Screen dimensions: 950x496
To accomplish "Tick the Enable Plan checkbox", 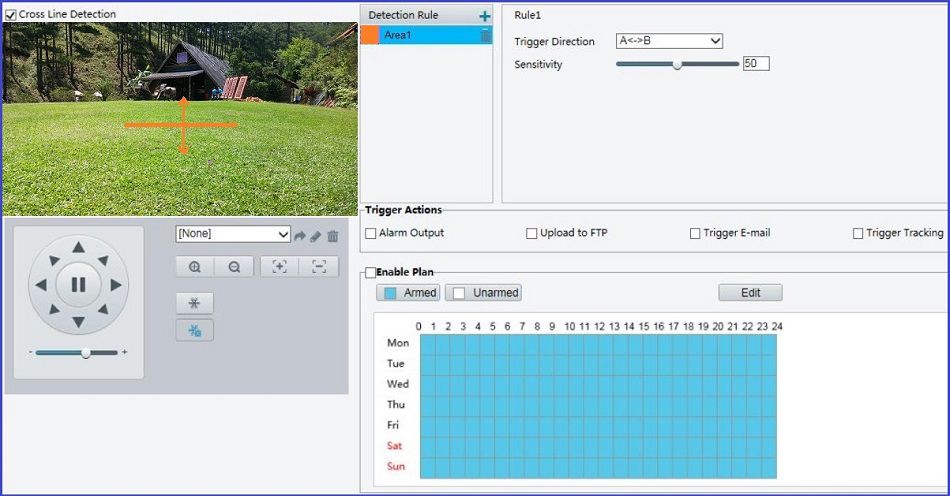I will (370, 273).
